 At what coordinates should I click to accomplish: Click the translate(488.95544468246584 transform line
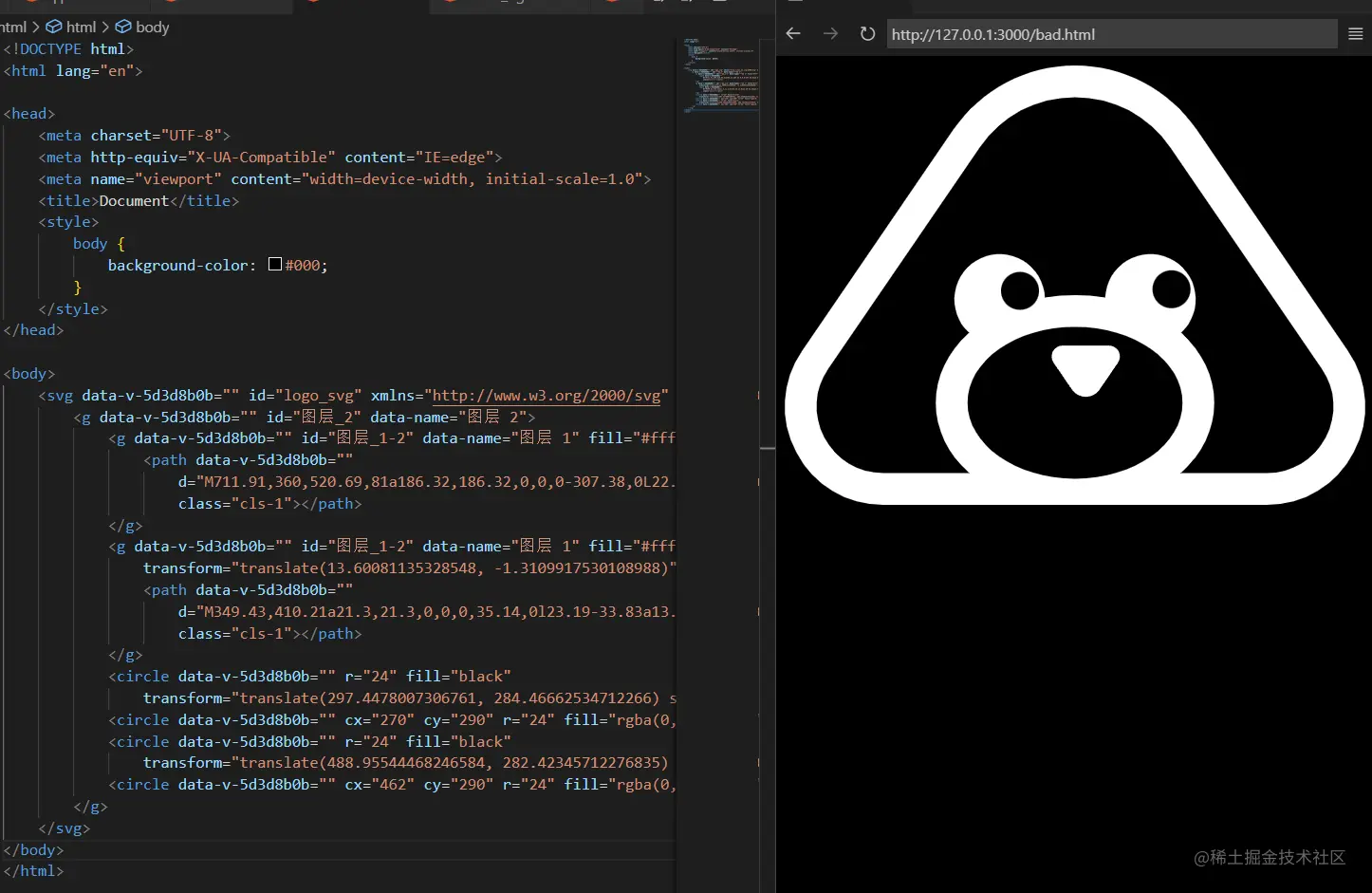click(x=406, y=763)
